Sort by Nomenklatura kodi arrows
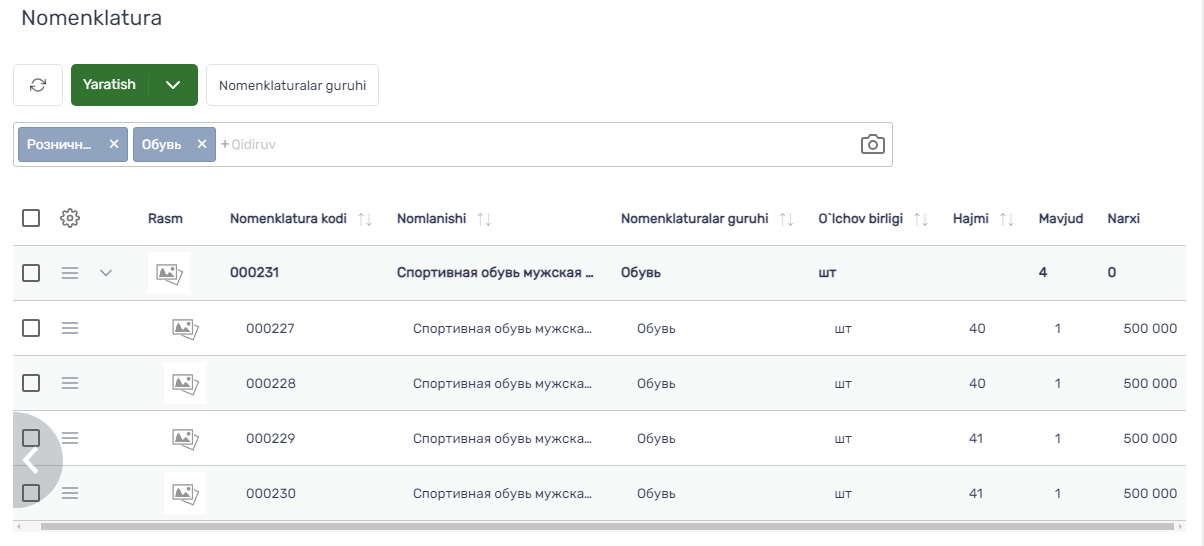 365,219
